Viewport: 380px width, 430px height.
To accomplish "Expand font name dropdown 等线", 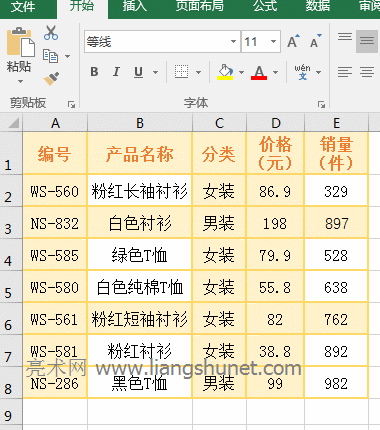I will point(233,41).
